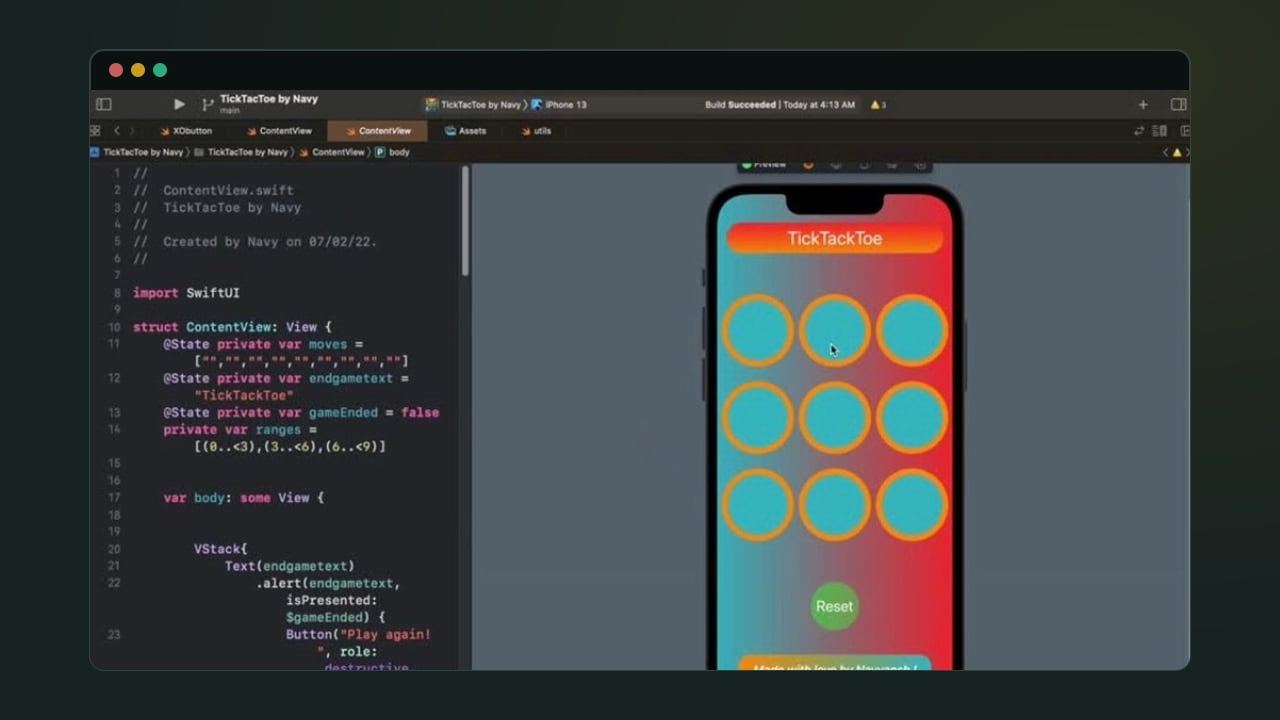Viewport: 1280px width, 720px height.
Task: Tap the top-right circle on the game board
Action: (x=912, y=330)
